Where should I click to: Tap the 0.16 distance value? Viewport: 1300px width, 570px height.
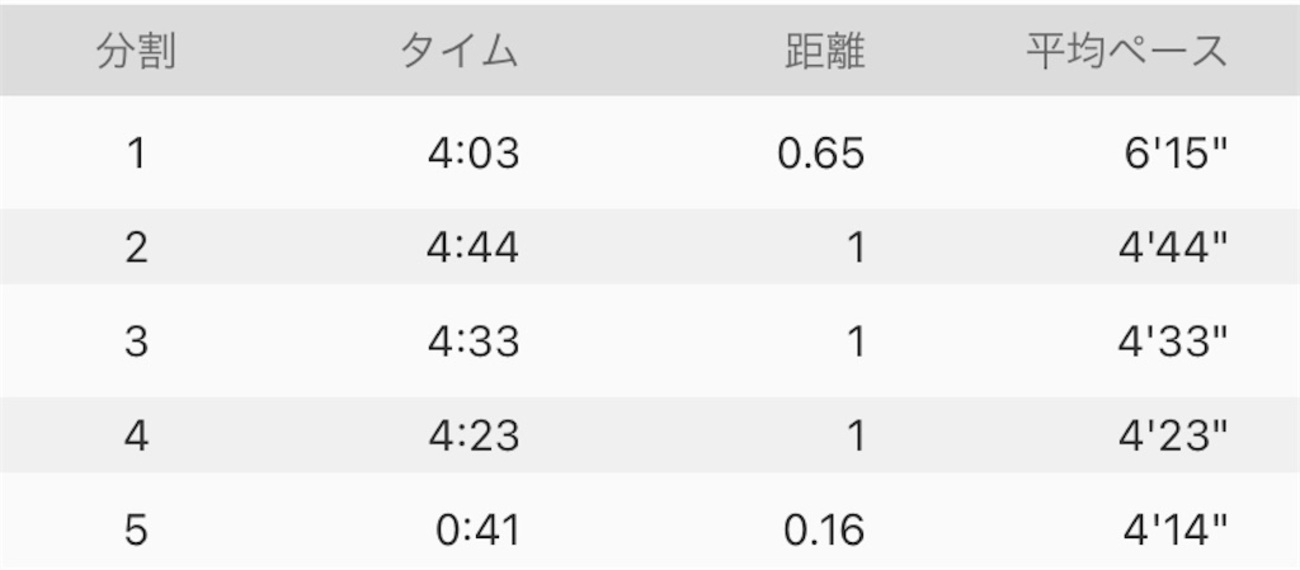[823, 530]
